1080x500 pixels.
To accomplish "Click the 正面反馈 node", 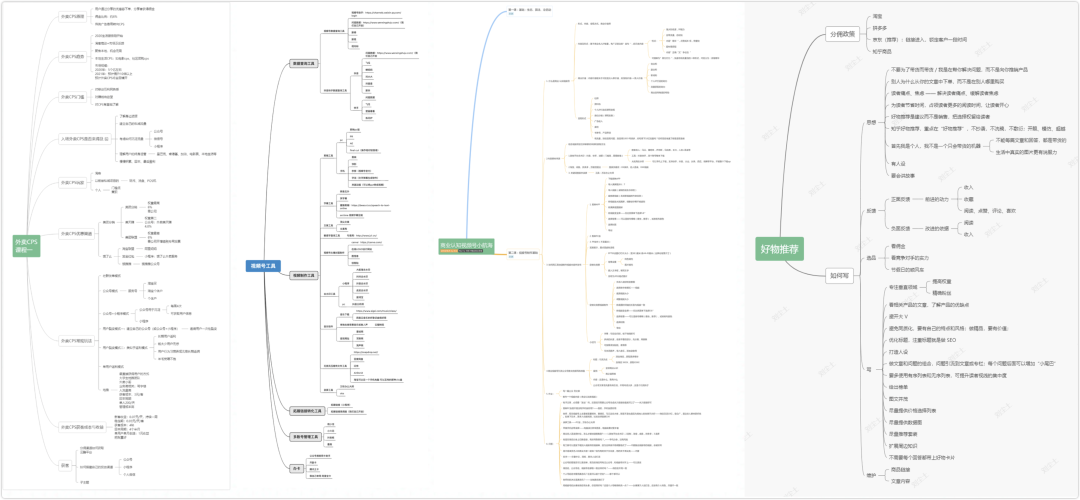I will (x=900, y=199).
